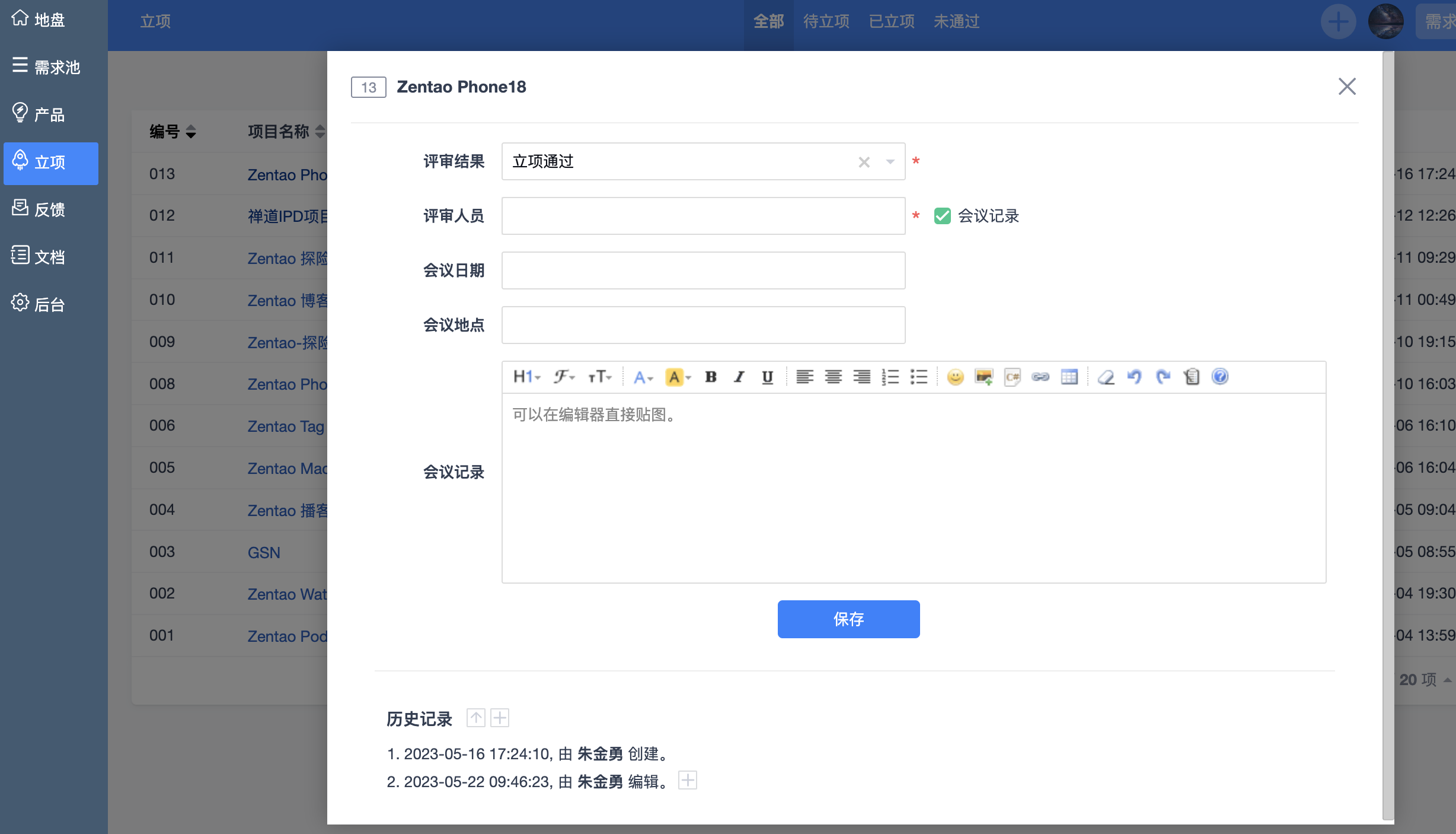Click the Bold formatting icon
This screenshot has width=1456, height=834.
tap(710, 377)
